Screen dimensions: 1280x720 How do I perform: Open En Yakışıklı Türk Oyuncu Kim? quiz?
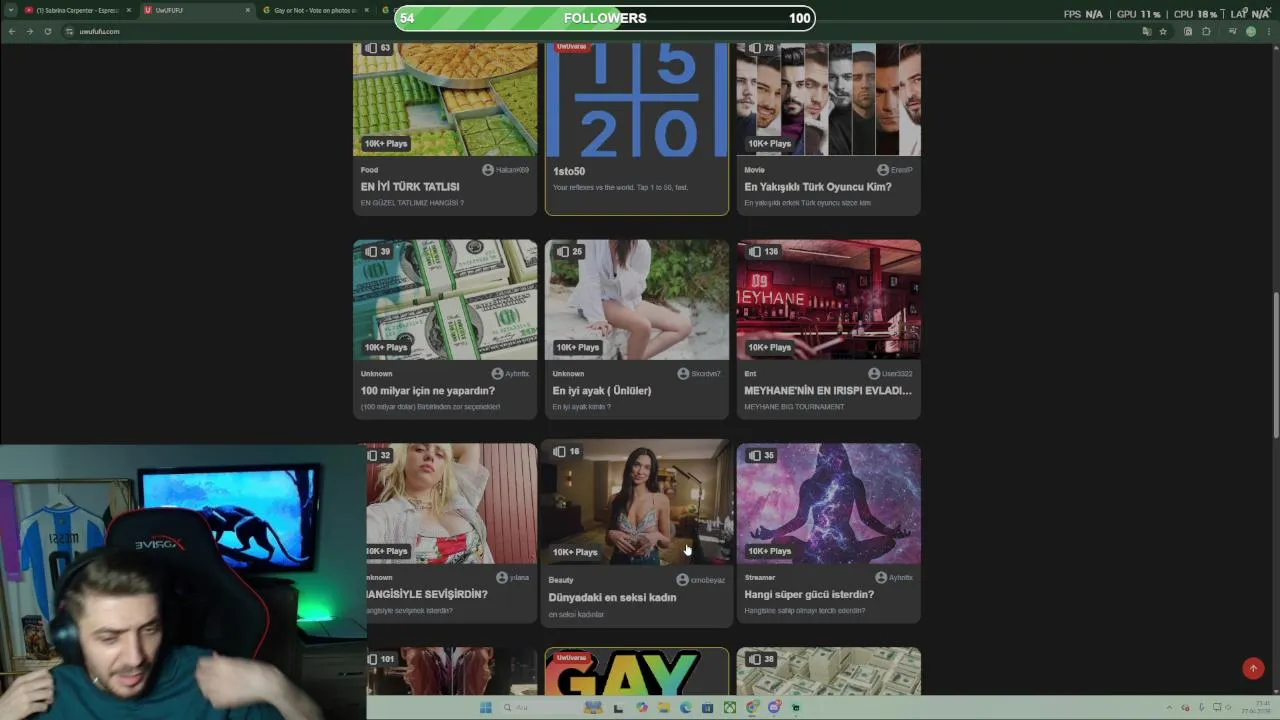[x=818, y=187]
